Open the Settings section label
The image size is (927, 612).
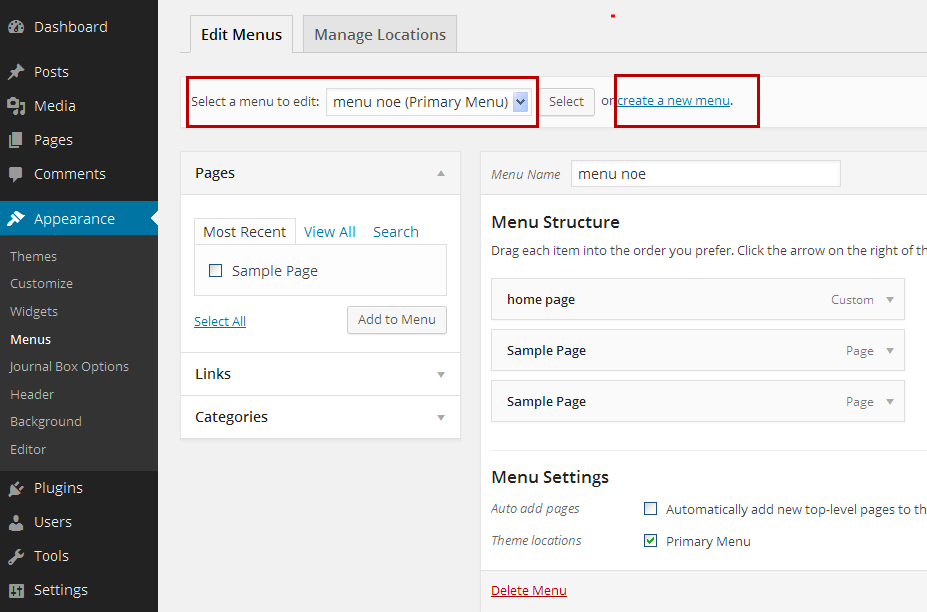61,590
